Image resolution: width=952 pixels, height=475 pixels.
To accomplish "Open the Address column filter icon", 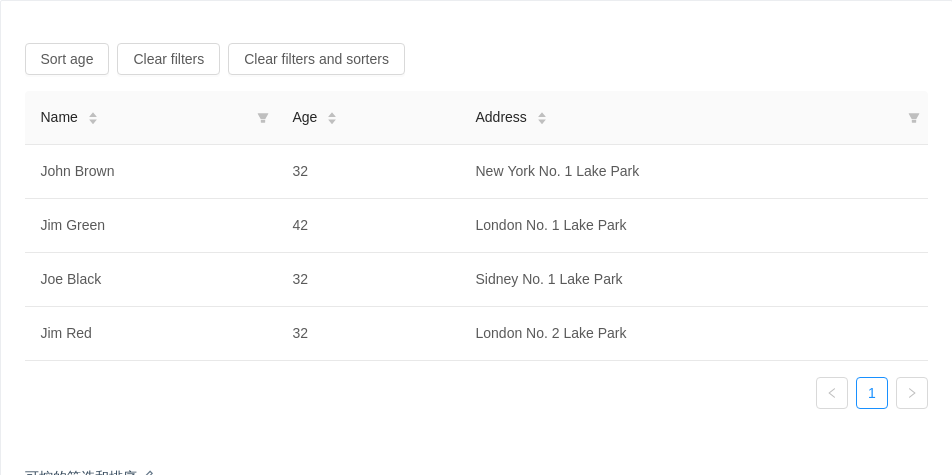I will [x=914, y=118].
